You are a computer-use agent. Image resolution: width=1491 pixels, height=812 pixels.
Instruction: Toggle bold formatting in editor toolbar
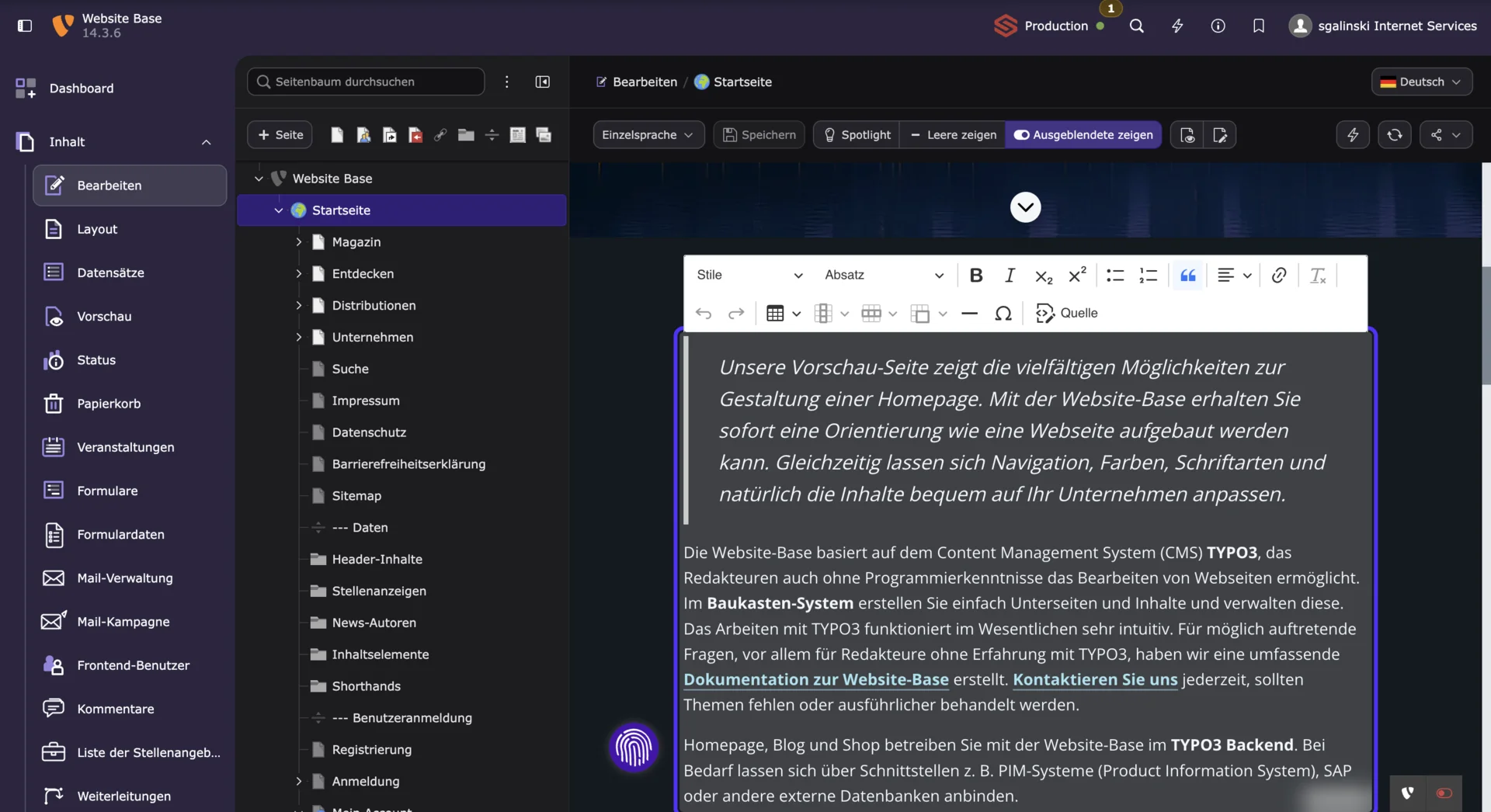tap(976, 275)
